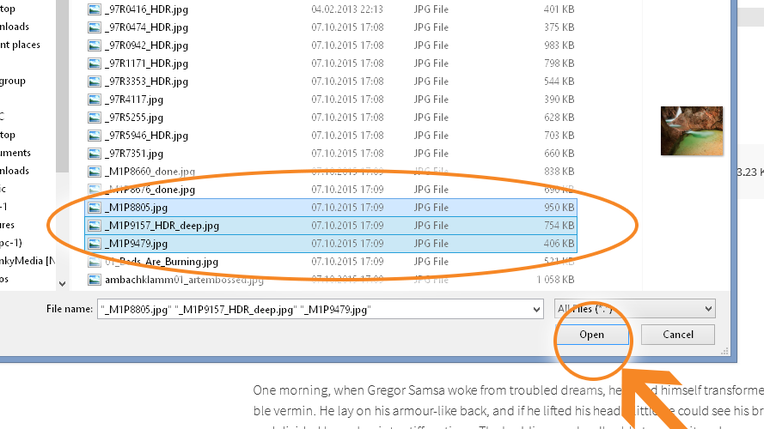Click the waterfall preview thumbnail
Viewport: 764px width, 429px height.
[686, 131]
